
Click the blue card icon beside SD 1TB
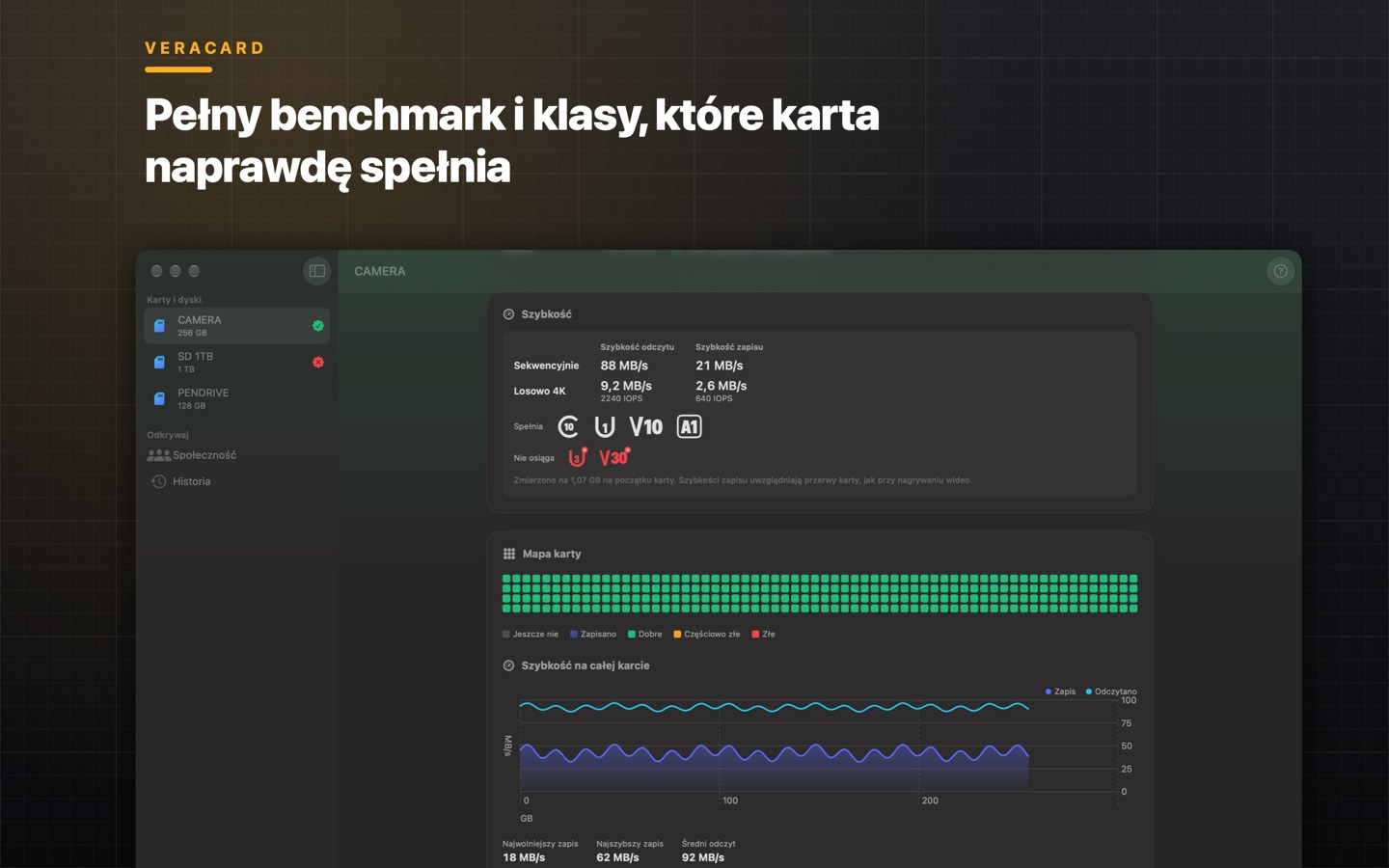[x=159, y=363]
